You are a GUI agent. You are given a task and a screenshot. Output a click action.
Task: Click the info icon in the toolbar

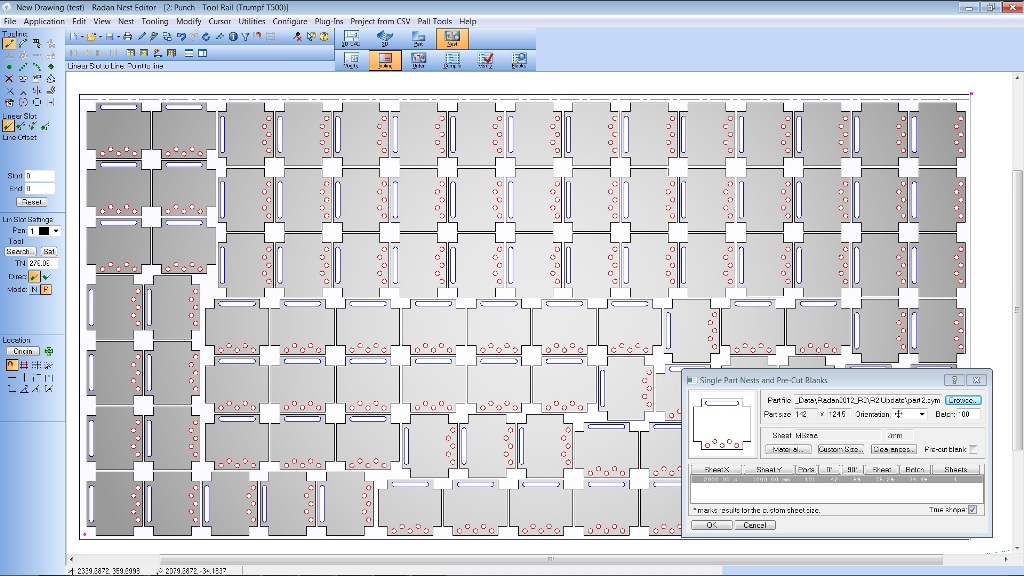tap(232, 37)
